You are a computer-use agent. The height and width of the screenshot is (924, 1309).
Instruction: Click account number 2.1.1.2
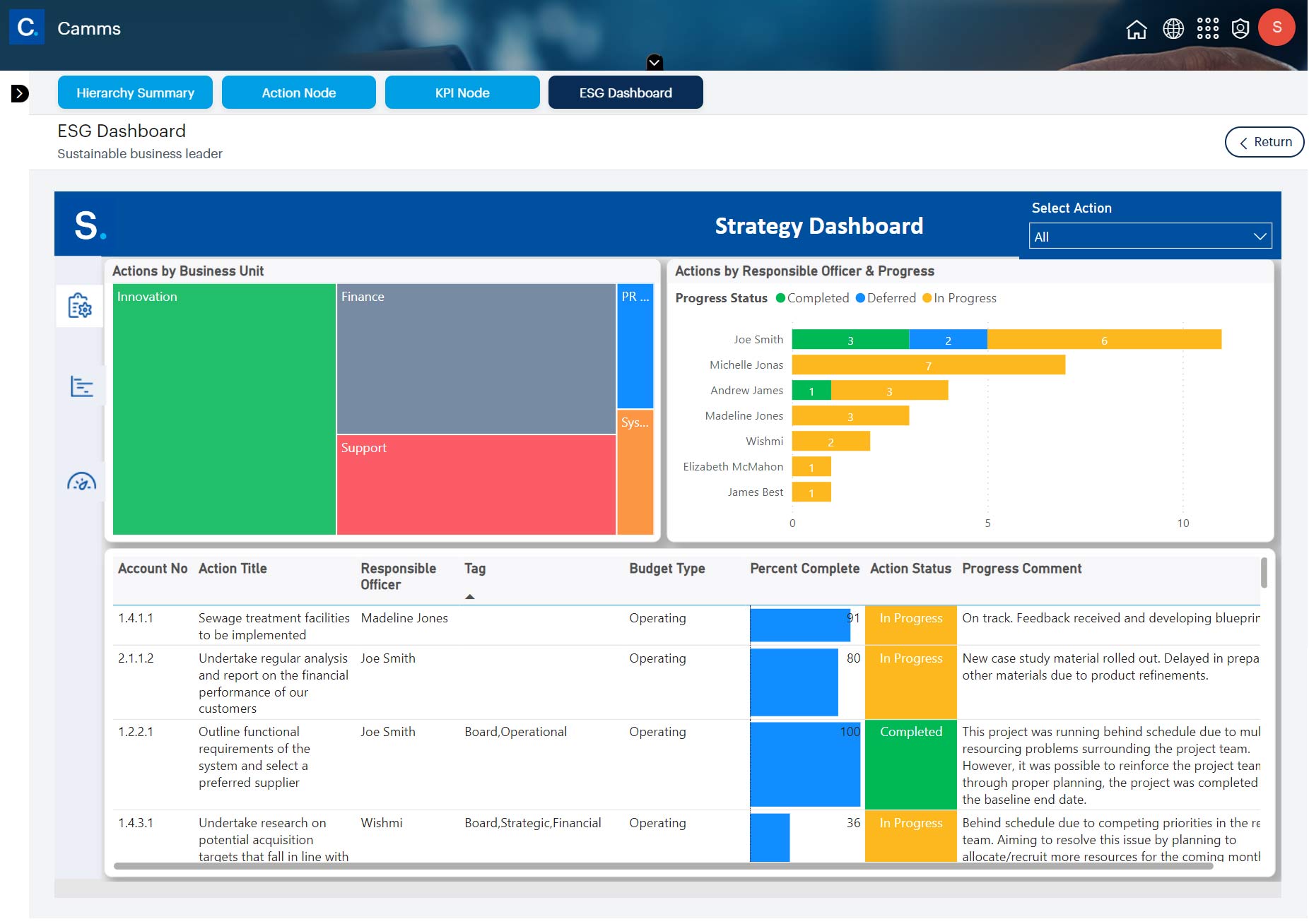tap(136, 658)
